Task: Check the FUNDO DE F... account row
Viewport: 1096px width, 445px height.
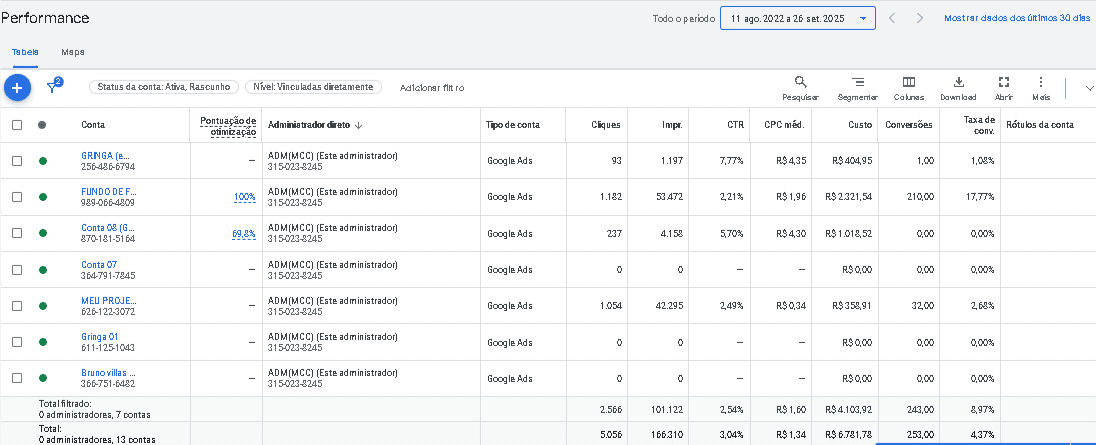Action: (x=17, y=197)
